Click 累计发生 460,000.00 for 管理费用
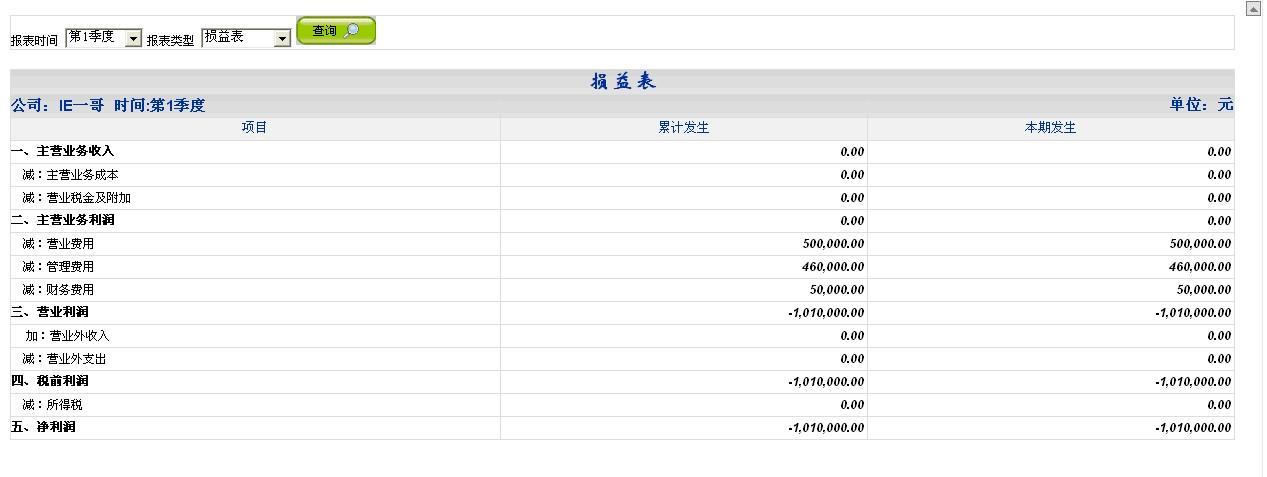The height and width of the screenshot is (477, 1267). [x=834, y=266]
